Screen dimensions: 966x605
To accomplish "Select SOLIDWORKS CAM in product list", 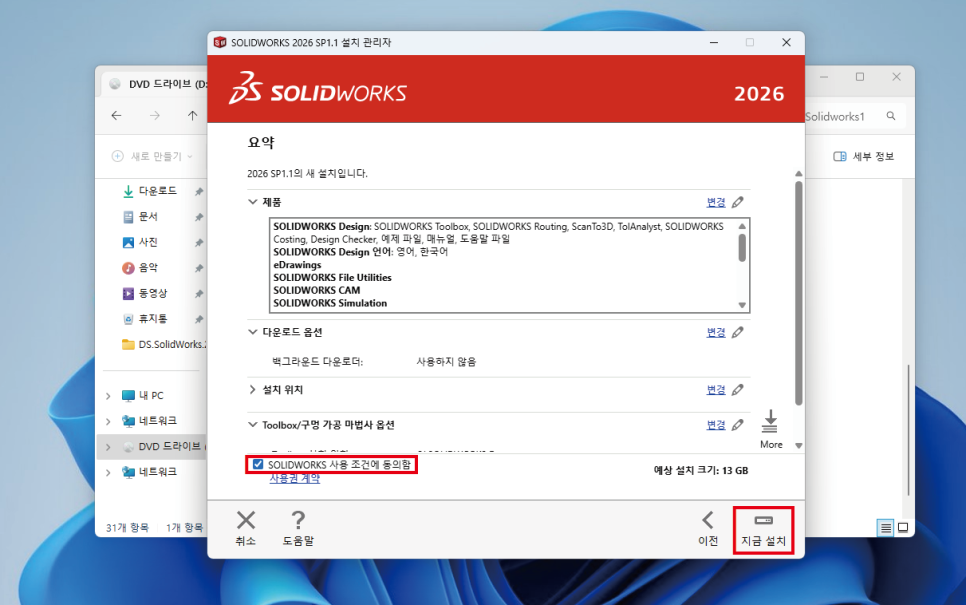I will [x=317, y=290].
